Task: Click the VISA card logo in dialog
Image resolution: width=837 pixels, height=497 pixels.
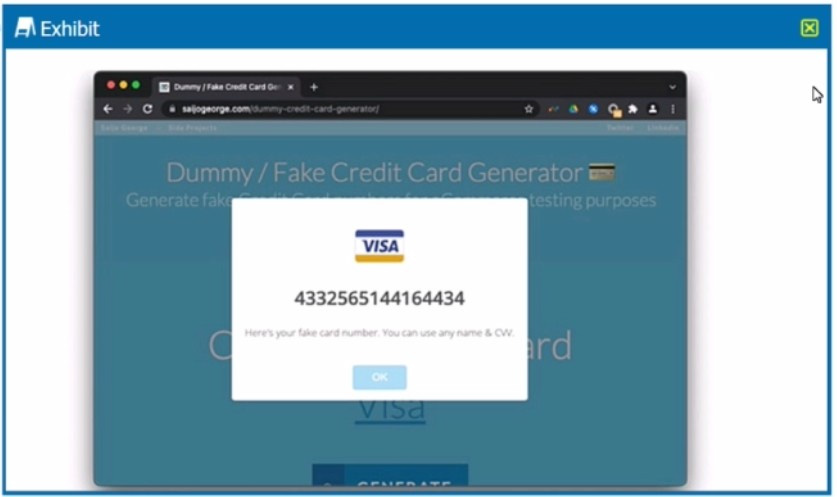Action: click(380, 246)
